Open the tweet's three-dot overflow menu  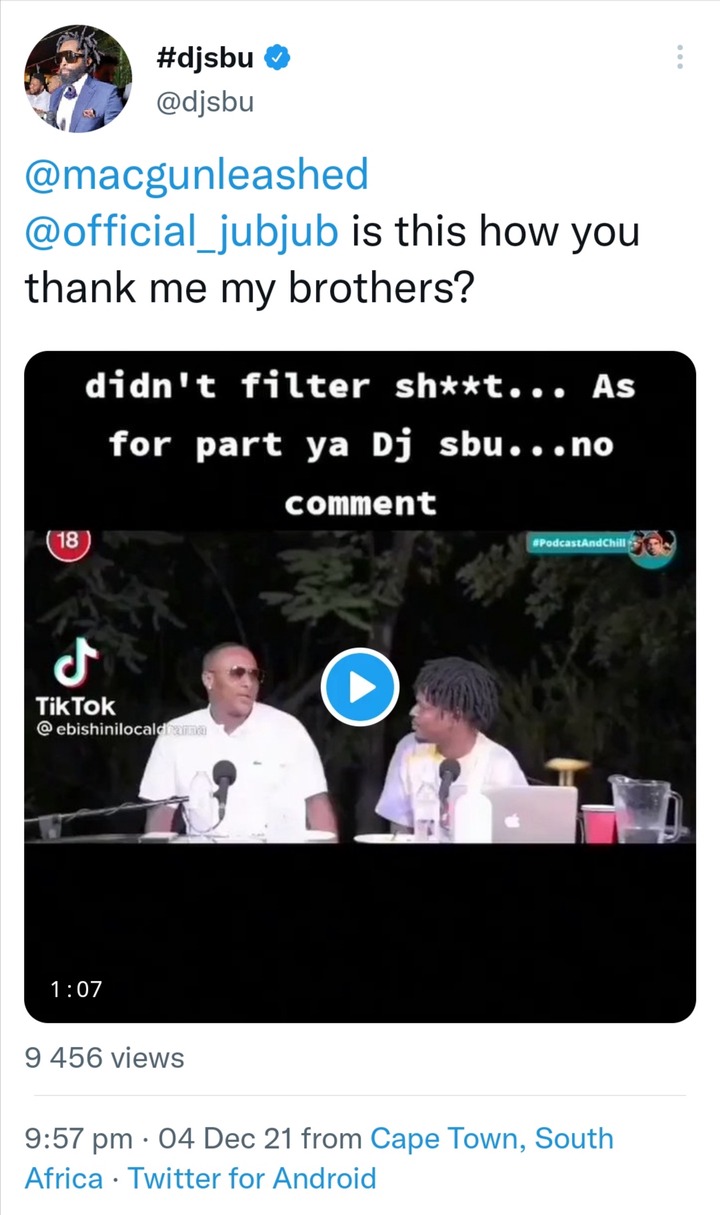pyautogui.click(x=680, y=57)
